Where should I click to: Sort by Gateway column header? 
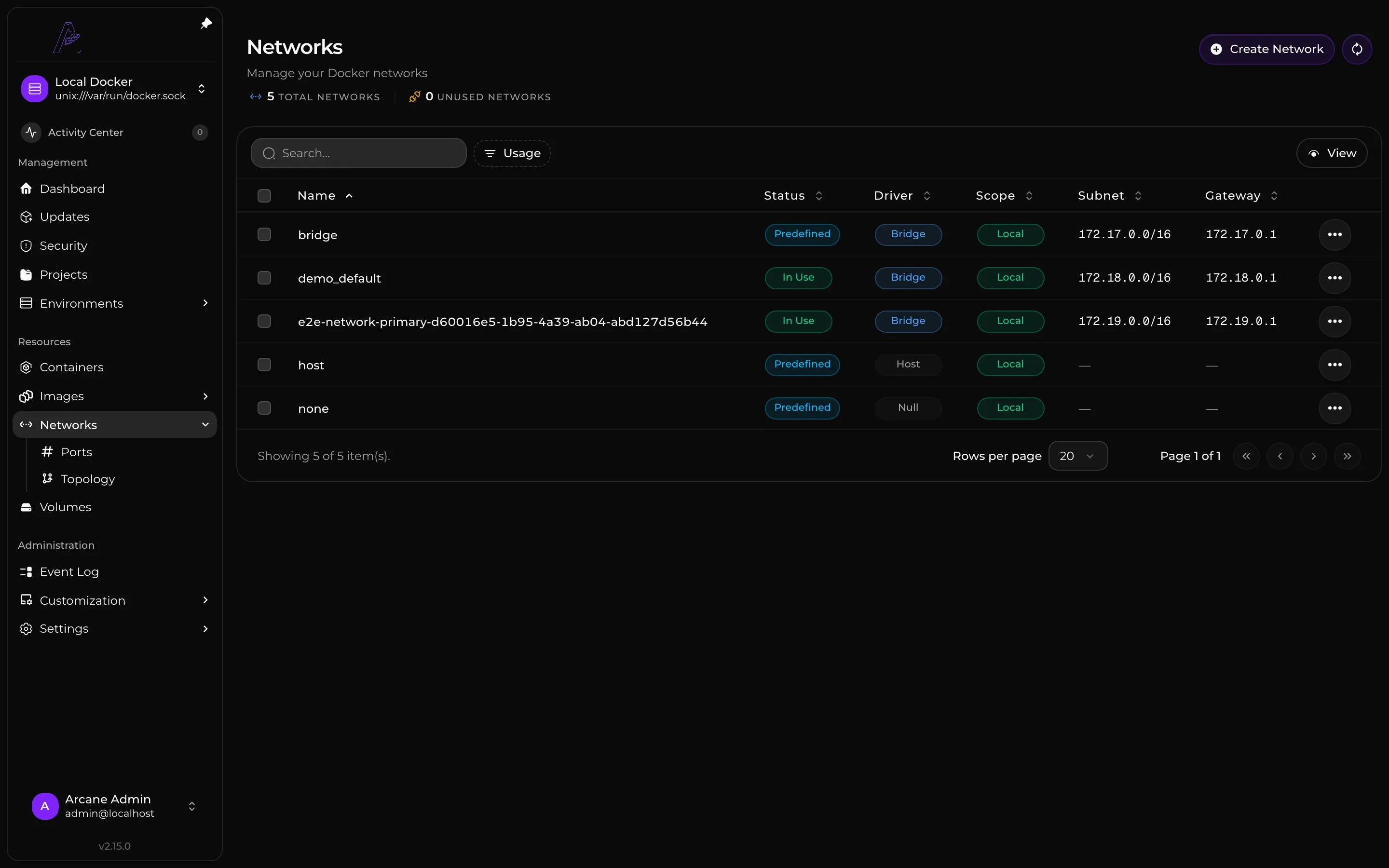pos(1241,196)
